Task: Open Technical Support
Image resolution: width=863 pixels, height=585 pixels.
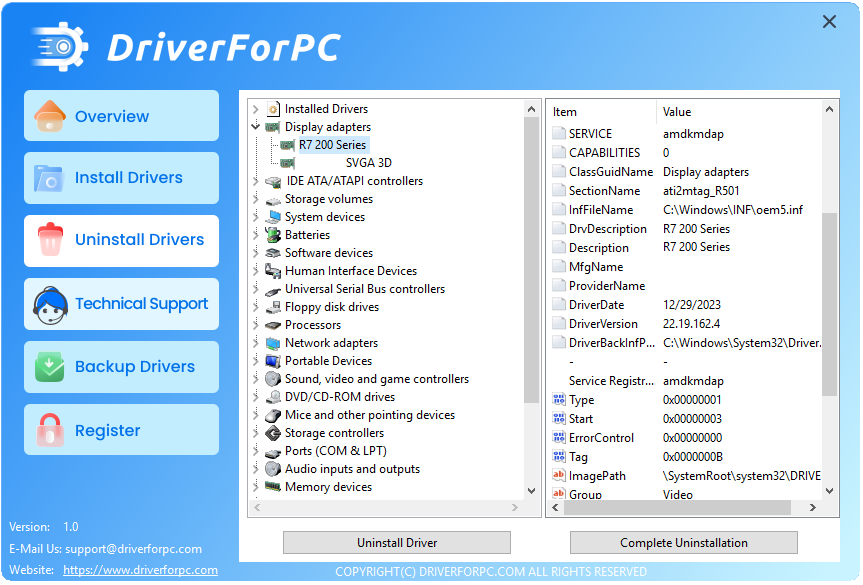Action: [121, 304]
